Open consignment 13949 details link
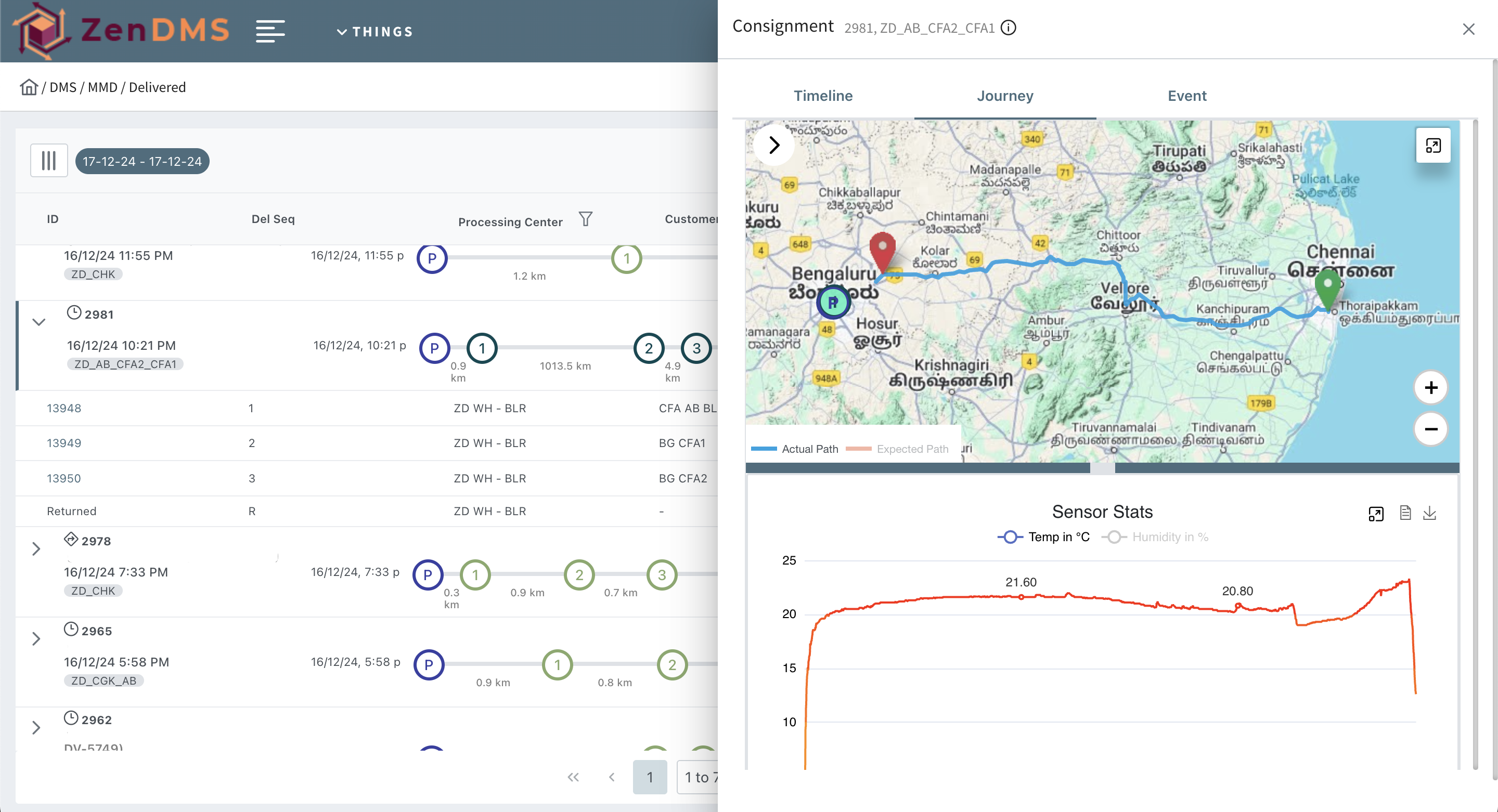The width and height of the screenshot is (1498, 812). click(64, 442)
